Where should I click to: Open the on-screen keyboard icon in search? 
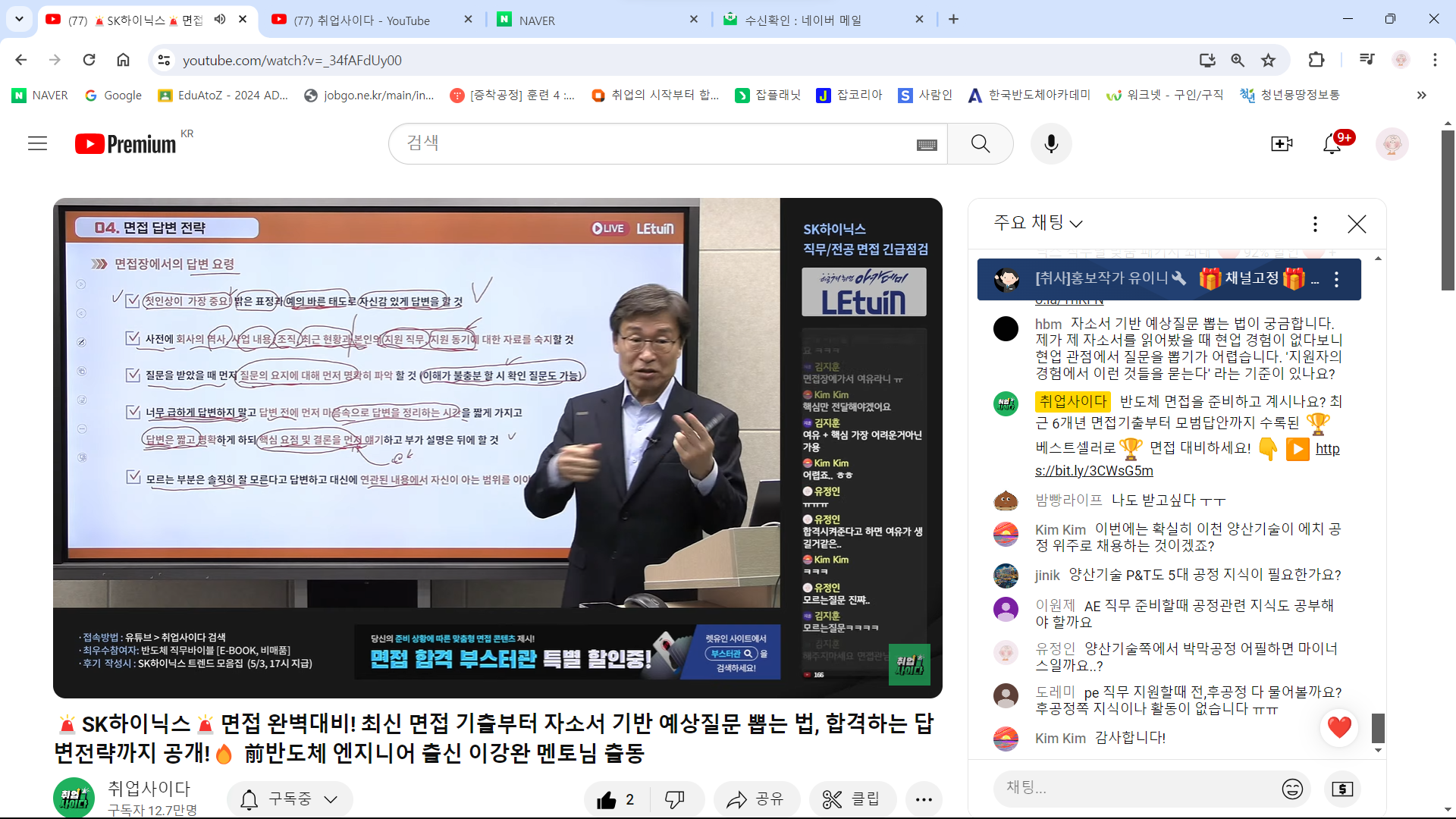pyautogui.click(x=927, y=145)
